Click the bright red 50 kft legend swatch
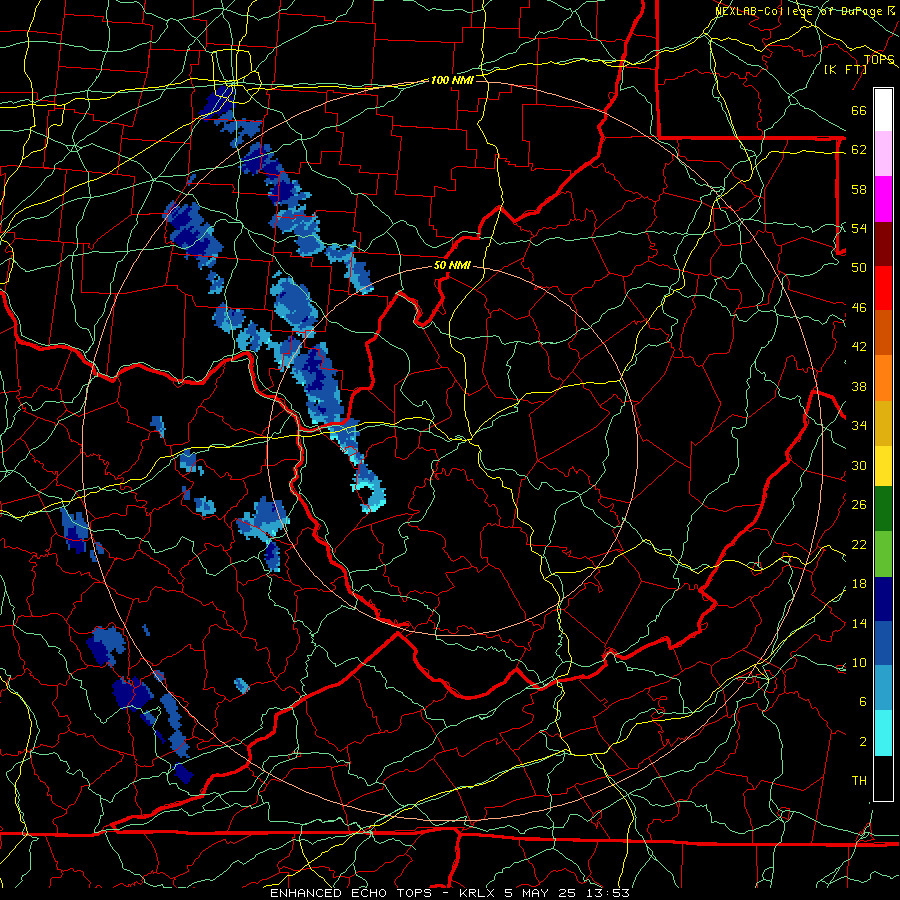The image size is (900, 900). coord(883,288)
